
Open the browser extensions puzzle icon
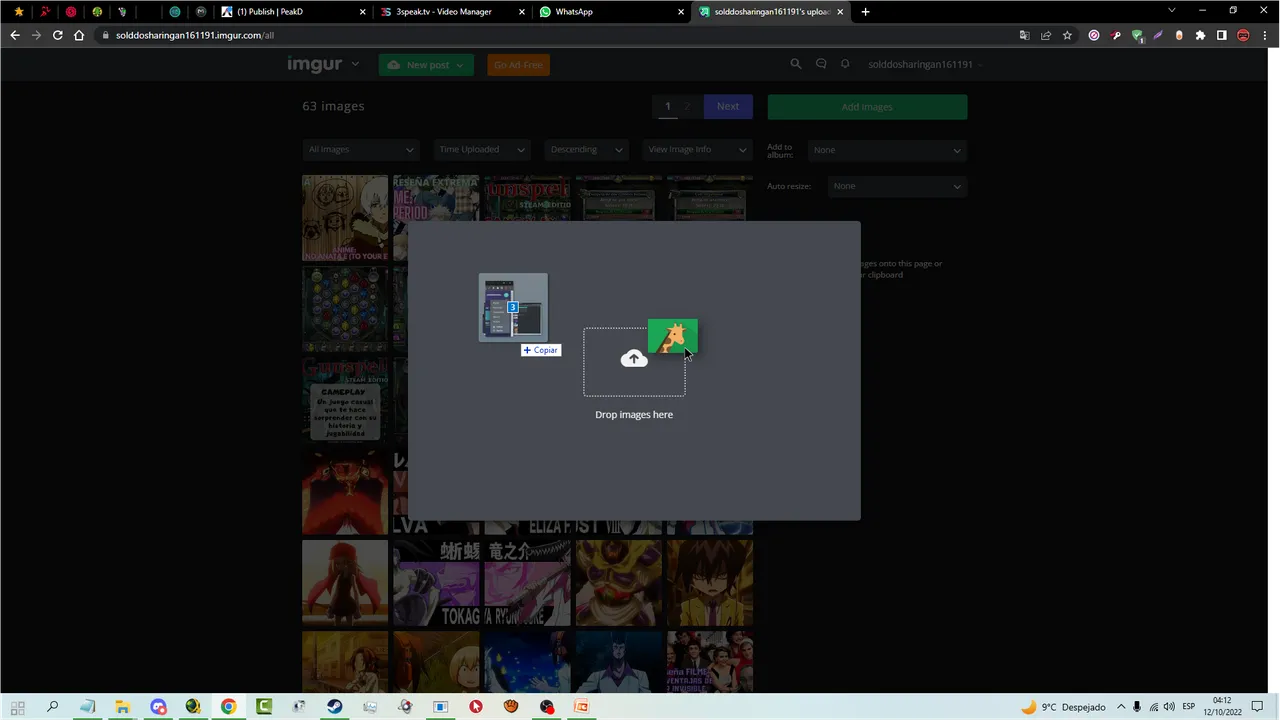(1200, 35)
